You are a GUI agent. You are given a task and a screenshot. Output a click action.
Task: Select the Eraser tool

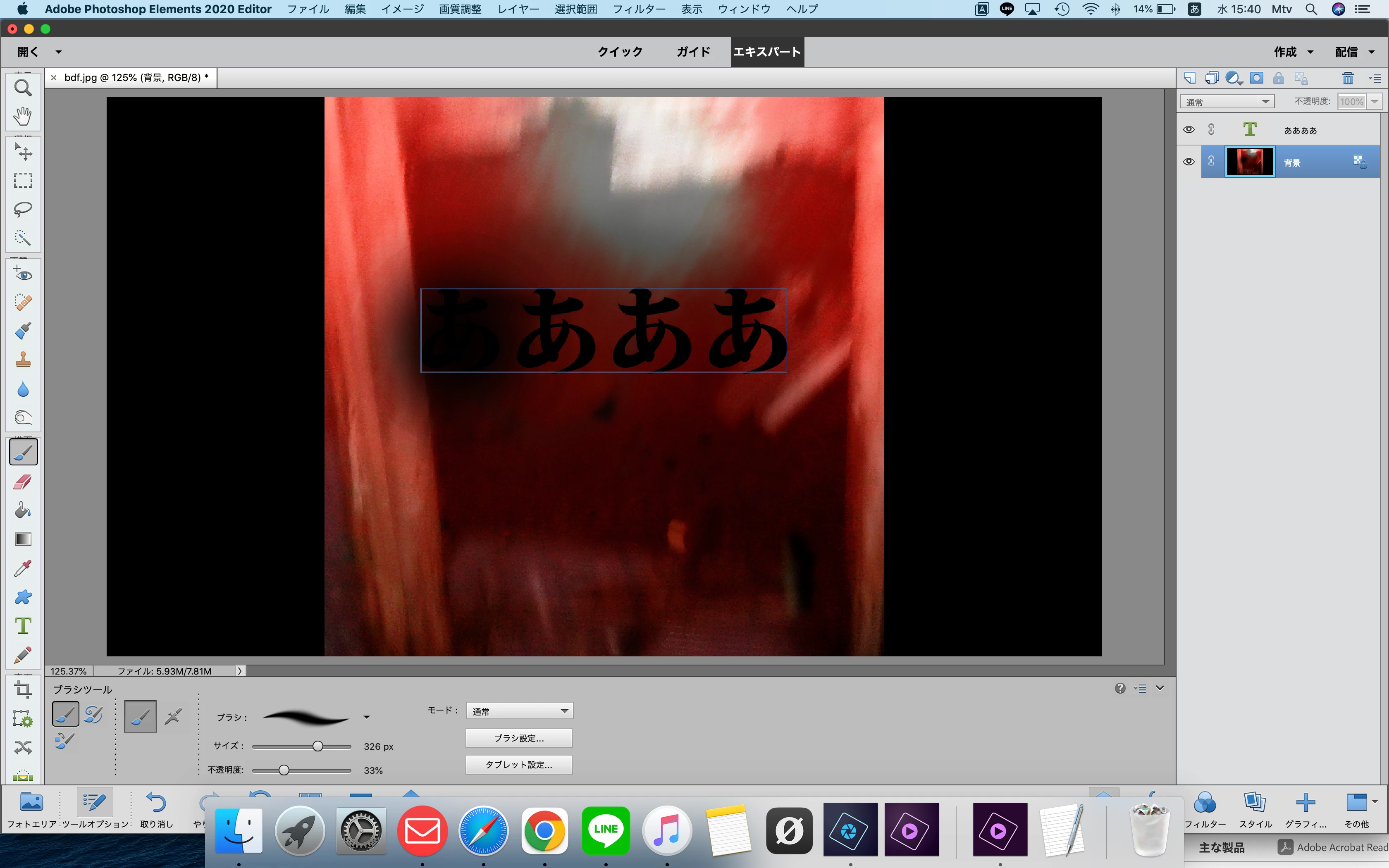[23, 482]
